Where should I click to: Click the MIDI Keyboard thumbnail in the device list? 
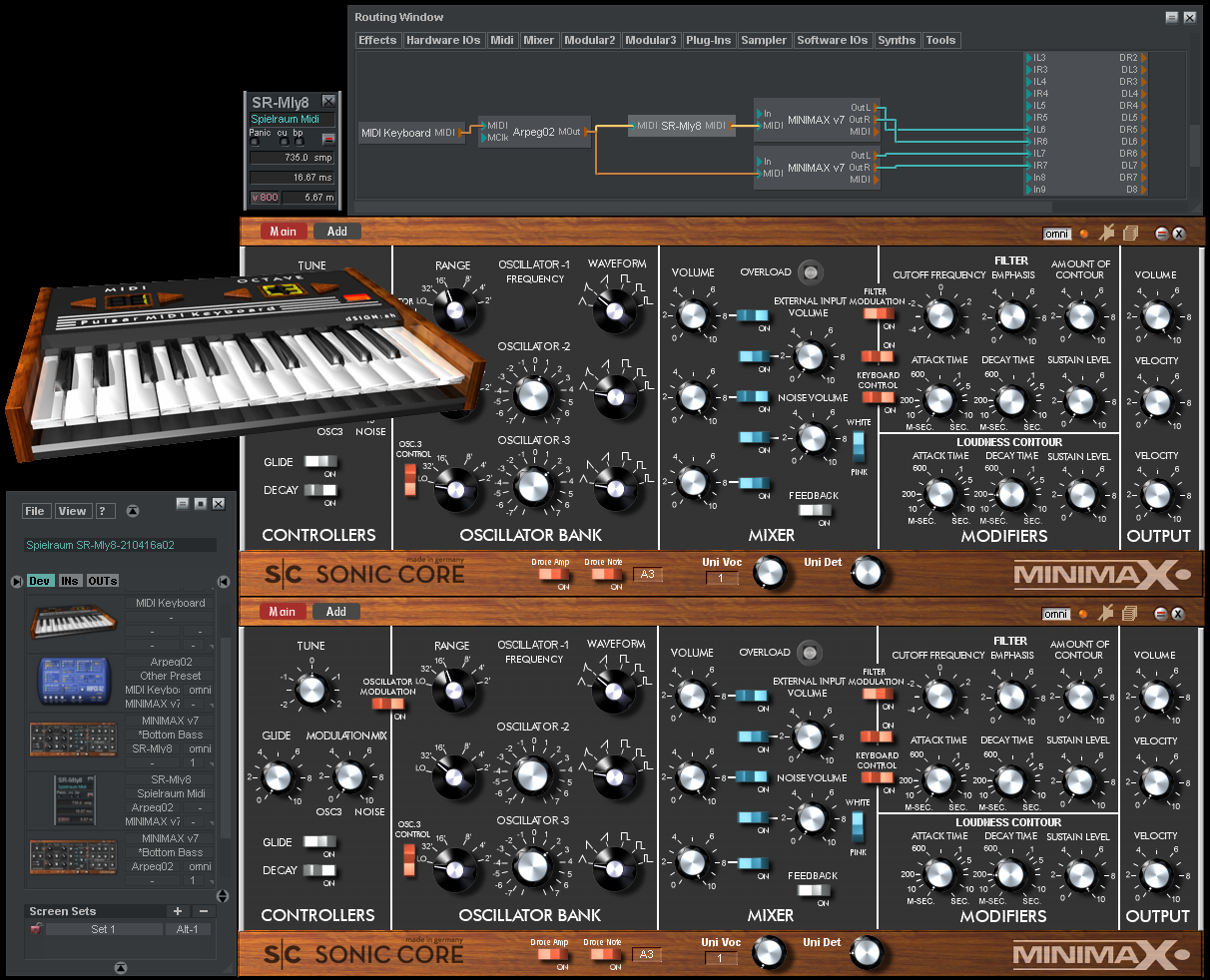tap(73, 623)
